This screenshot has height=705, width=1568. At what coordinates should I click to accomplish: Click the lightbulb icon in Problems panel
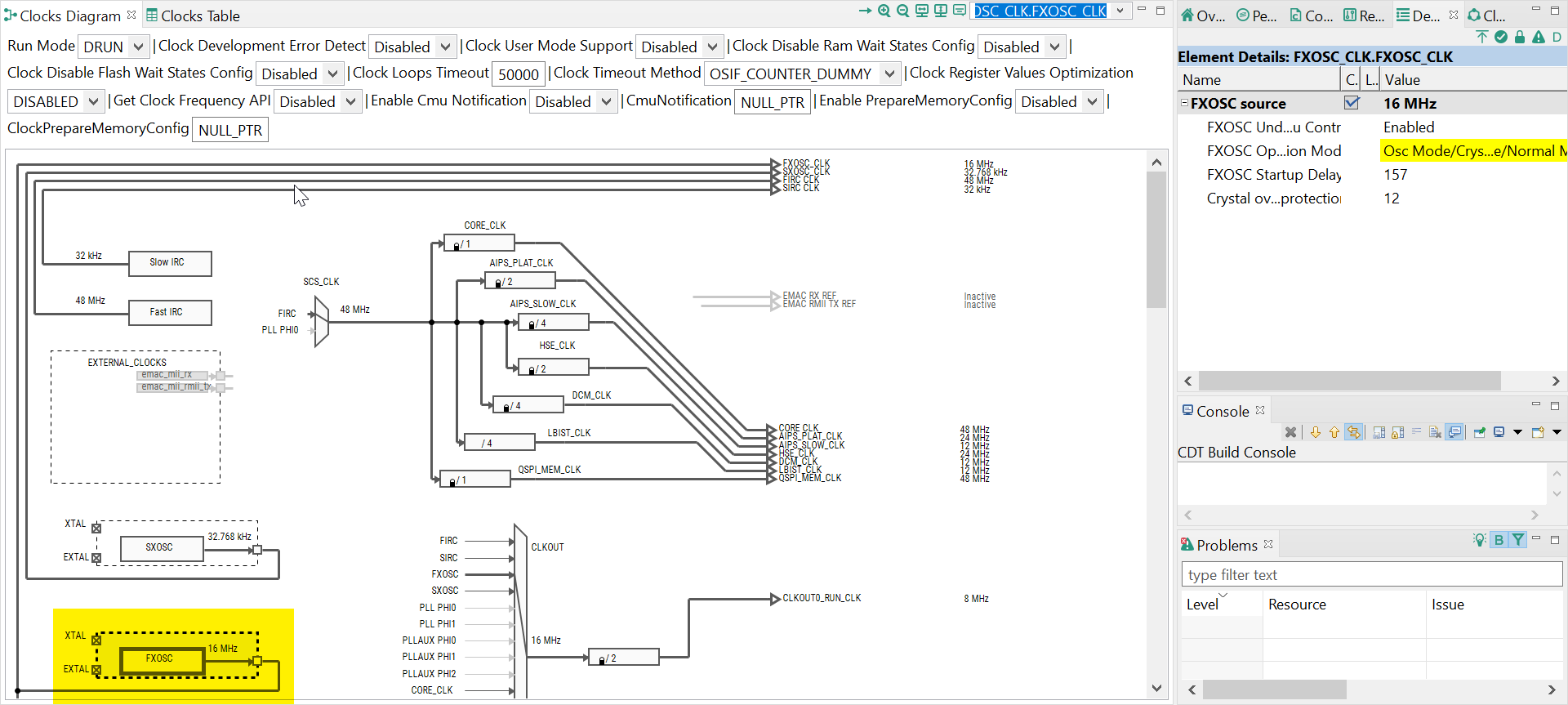1480,539
